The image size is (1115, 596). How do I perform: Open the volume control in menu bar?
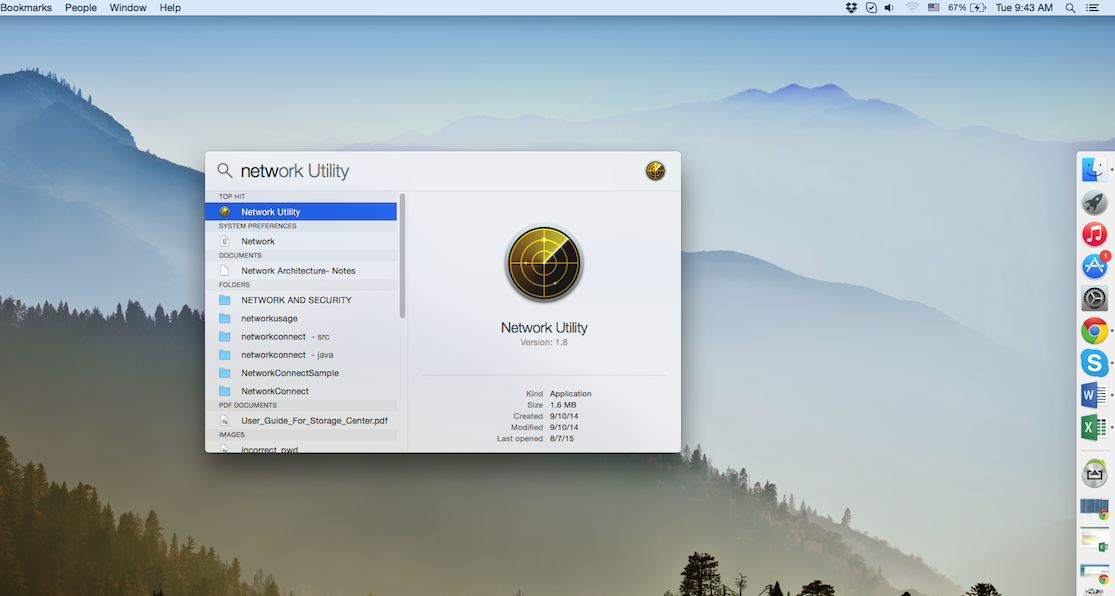[889, 8]
